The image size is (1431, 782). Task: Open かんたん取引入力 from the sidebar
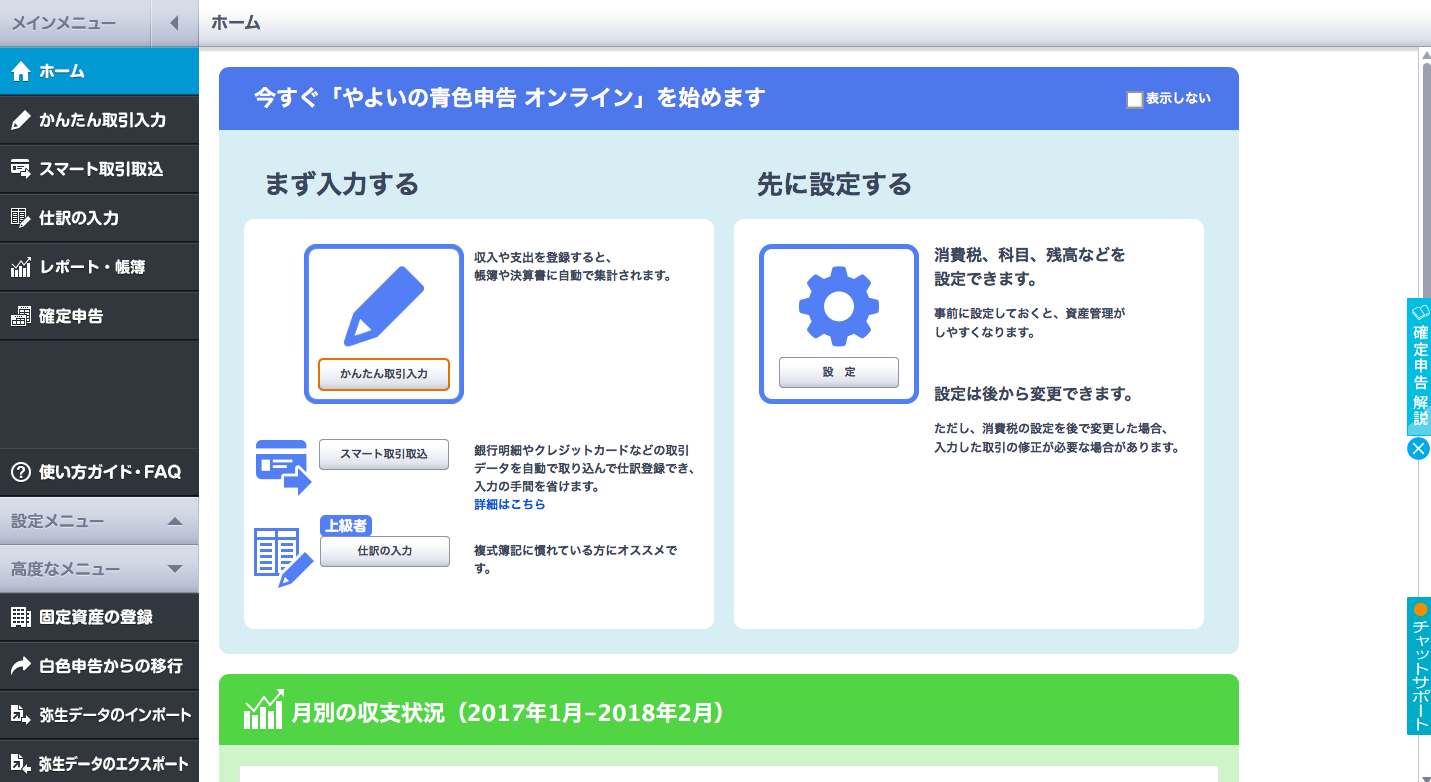(99, 120)
